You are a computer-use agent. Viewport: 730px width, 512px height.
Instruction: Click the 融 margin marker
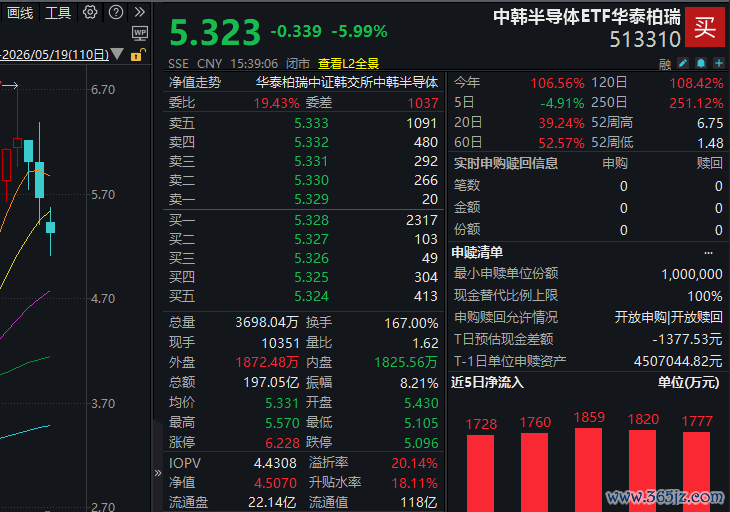pos(665,64)
